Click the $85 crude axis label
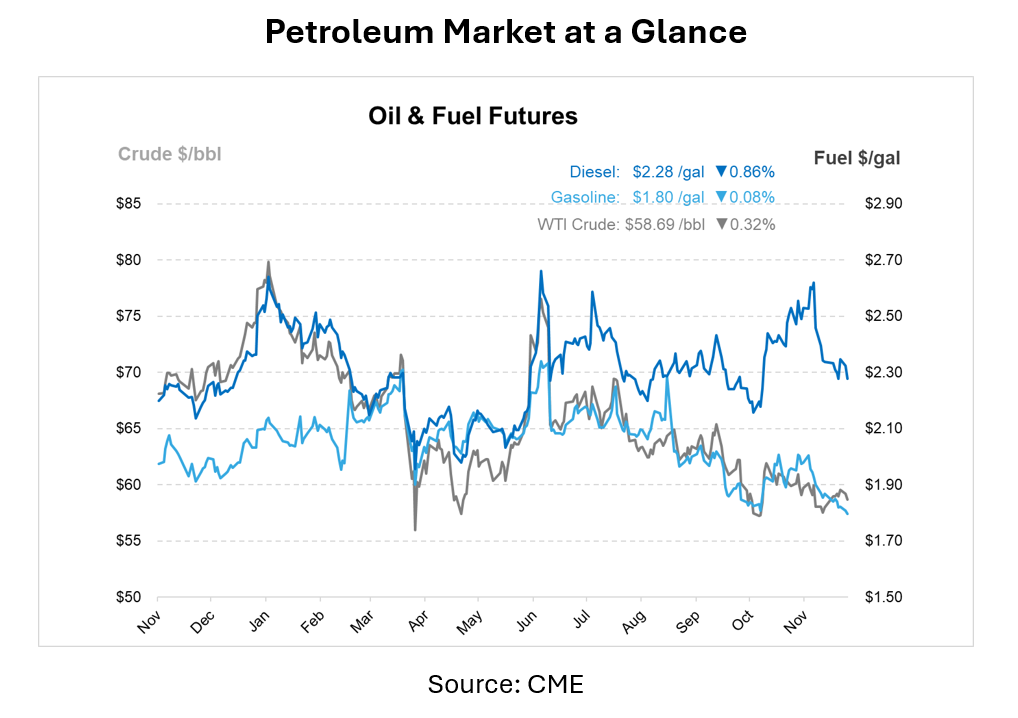1018x718 pixels. tap(129, 204)
